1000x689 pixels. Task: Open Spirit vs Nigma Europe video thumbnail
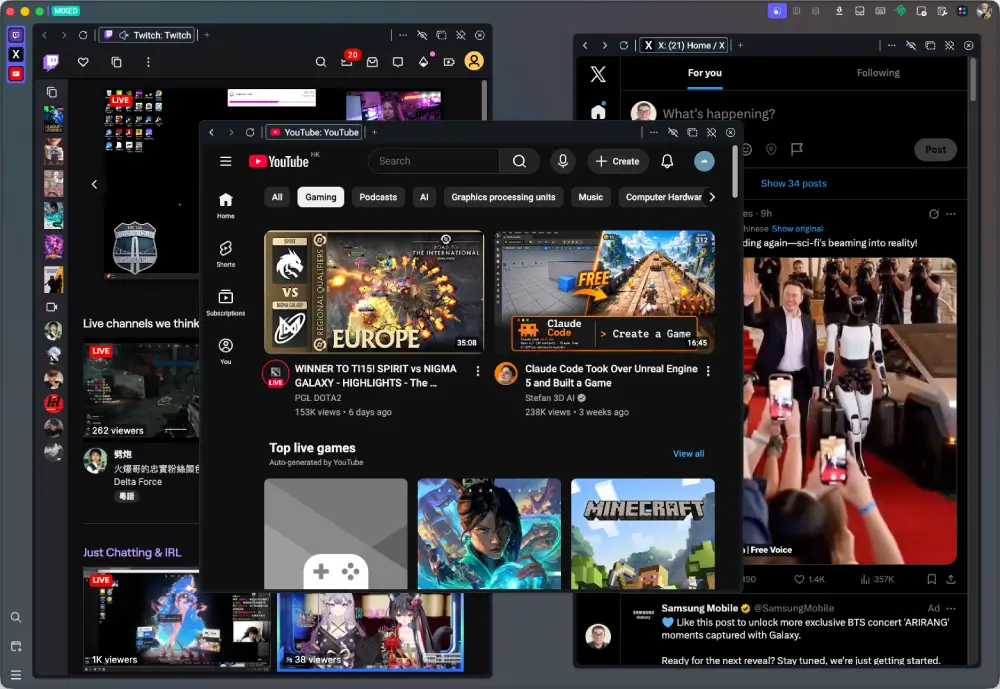[374, 292]
